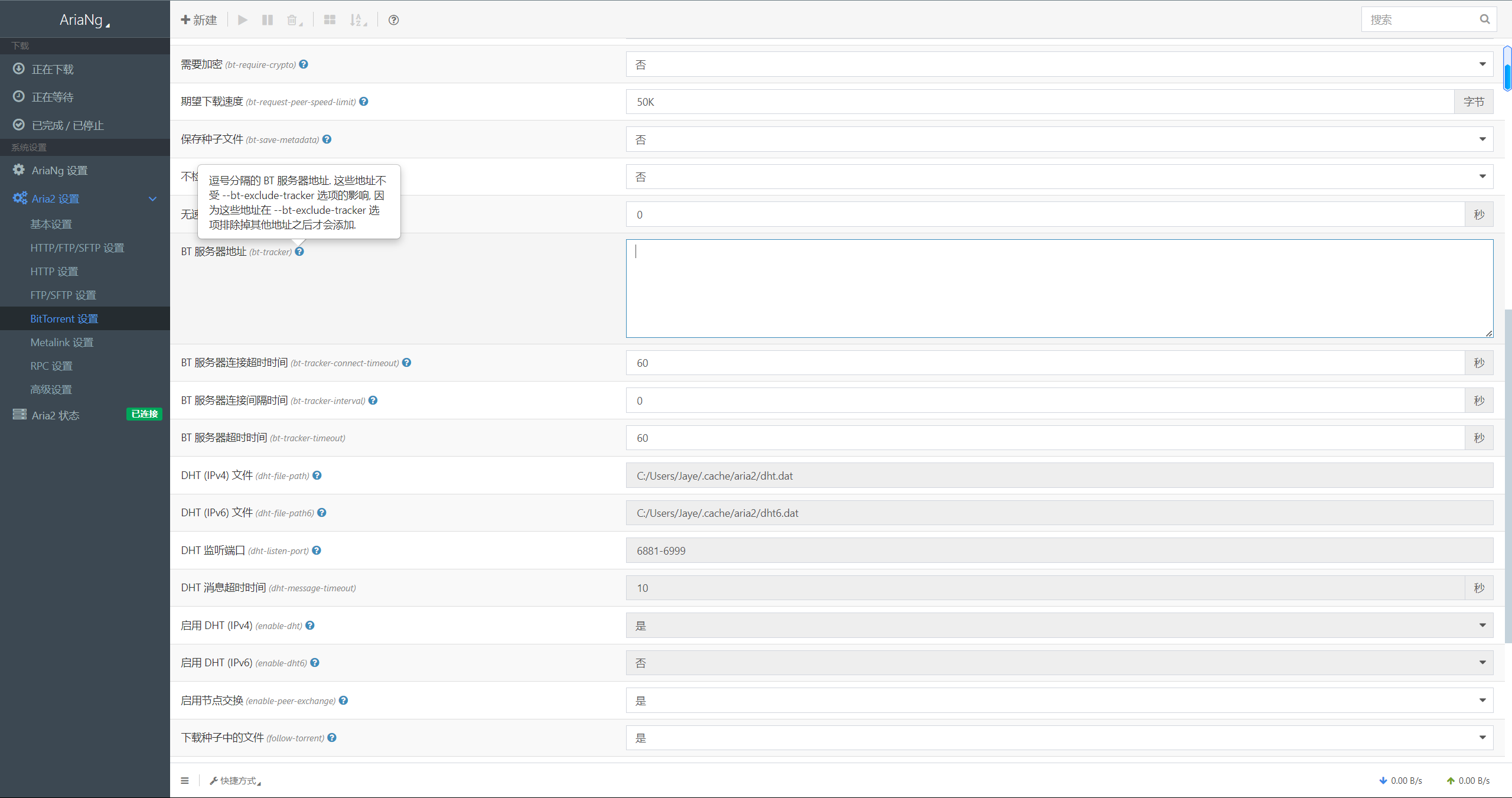Image resolution: width=1512 pixels, height=798 pixels.
Task: Click help icon for dht-file-path6
Action: point(322,513)
